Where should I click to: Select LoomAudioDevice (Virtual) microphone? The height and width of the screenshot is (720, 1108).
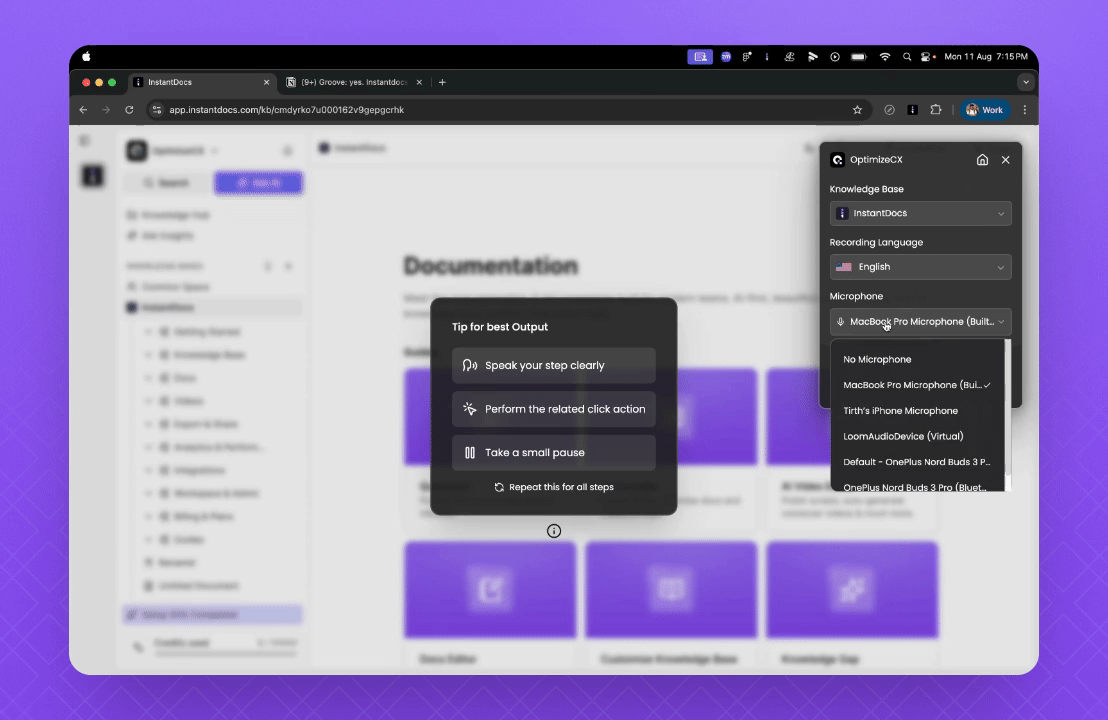tap(917, 437)
